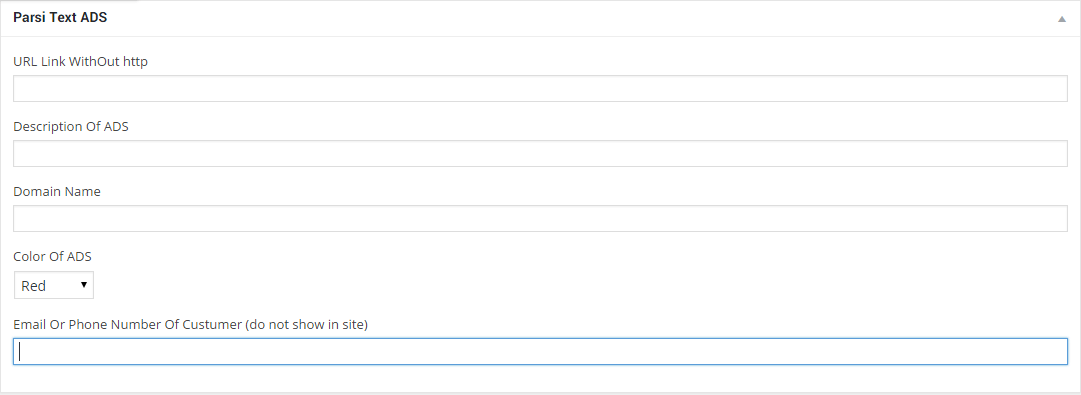
Task: Click the 'Email Or Phone Number Of Custumer' label
Action: [x=128, y=324]
